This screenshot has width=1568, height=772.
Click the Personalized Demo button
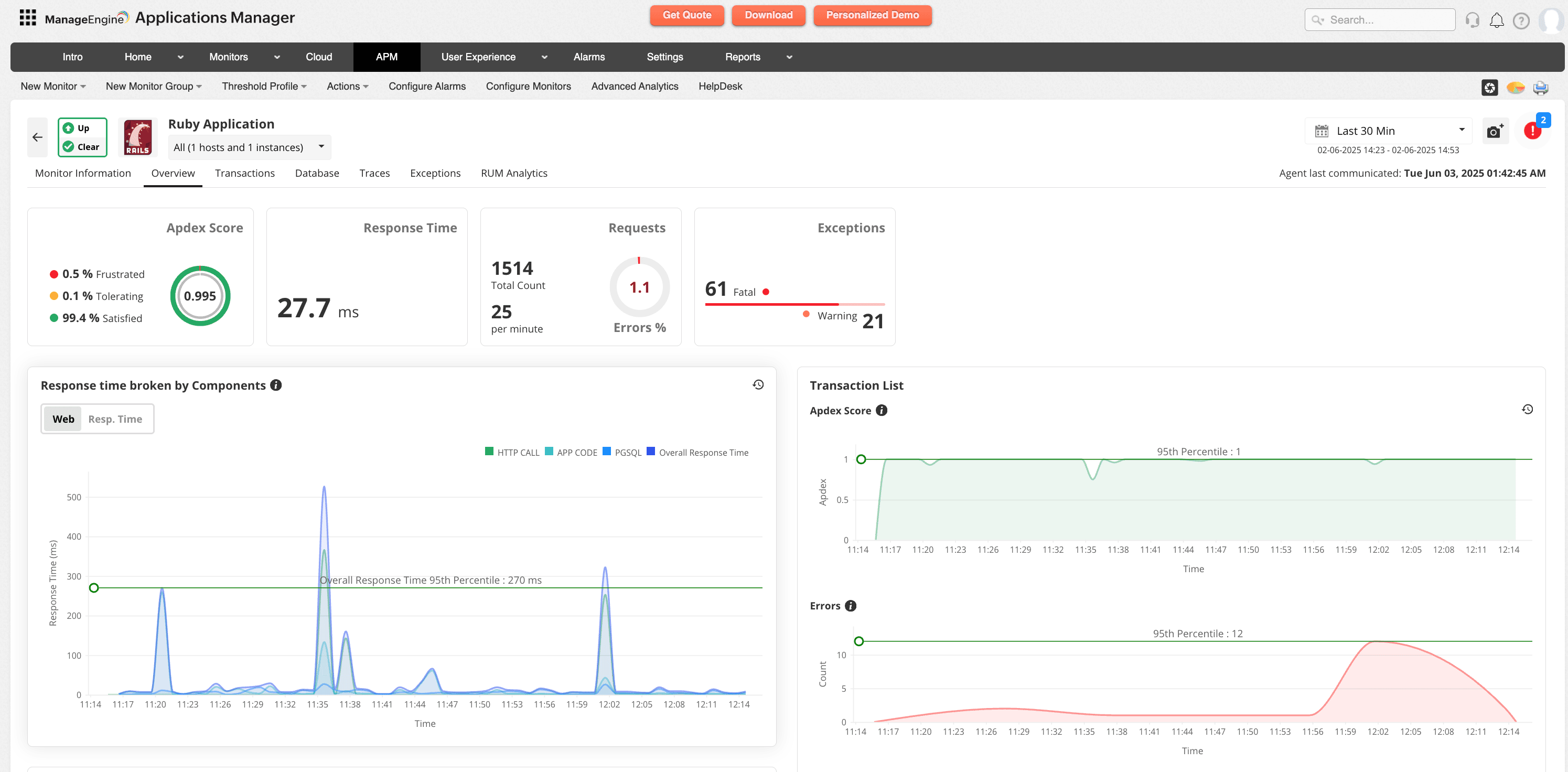click(x=872, y=15)
